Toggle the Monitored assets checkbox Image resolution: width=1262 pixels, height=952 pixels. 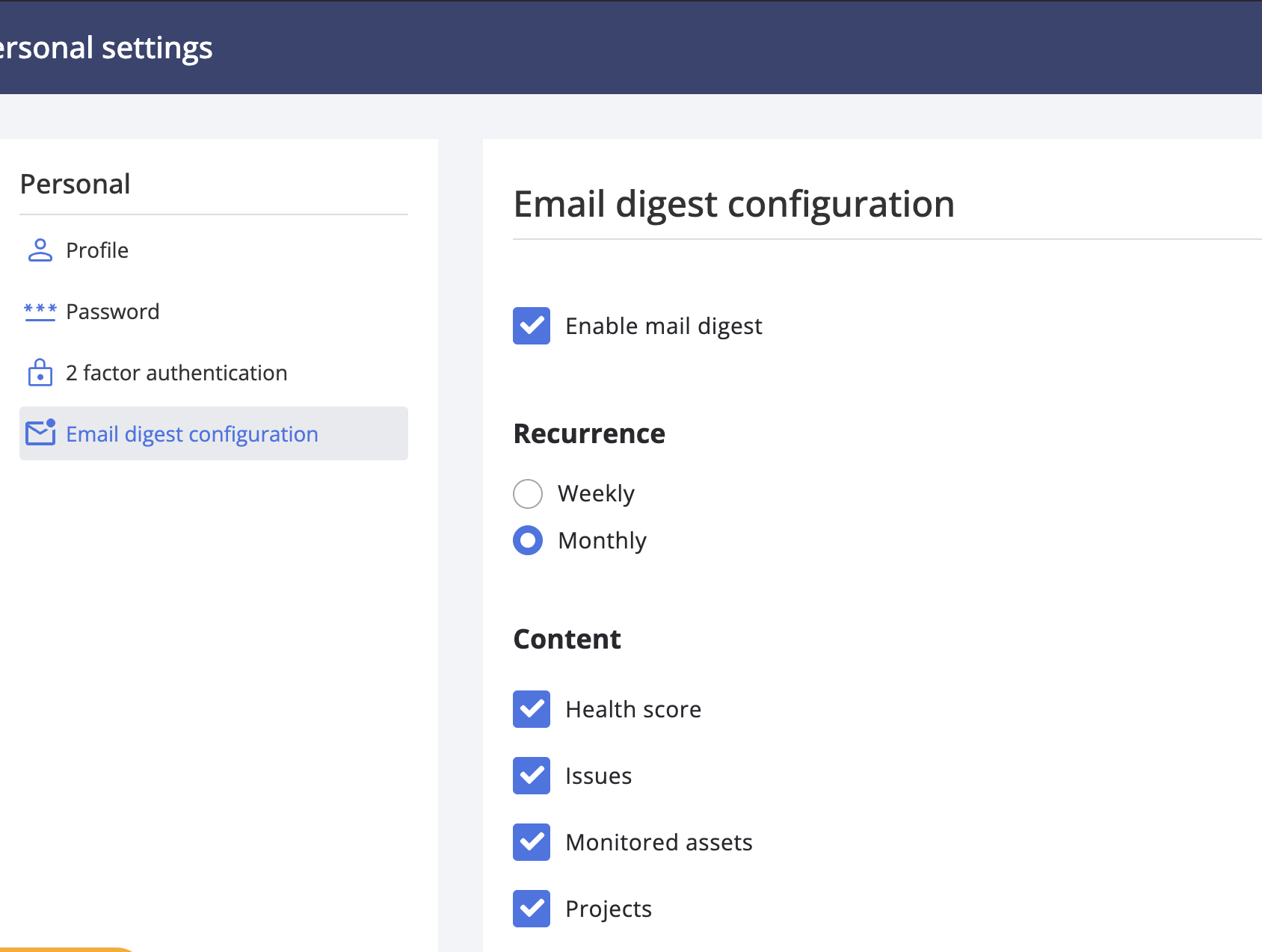[x=532, y=842]
